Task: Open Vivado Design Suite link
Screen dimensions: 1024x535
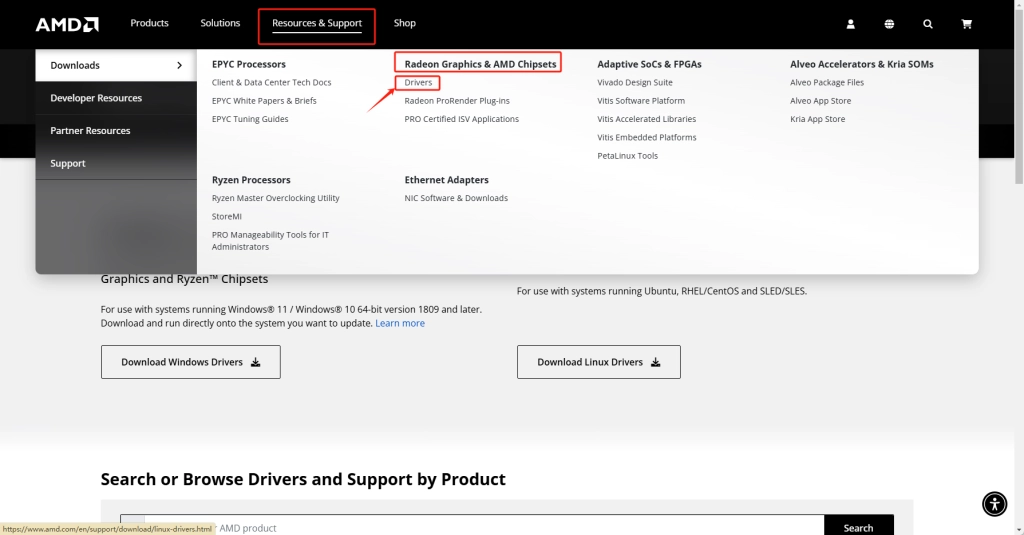Action: [634, 82]
